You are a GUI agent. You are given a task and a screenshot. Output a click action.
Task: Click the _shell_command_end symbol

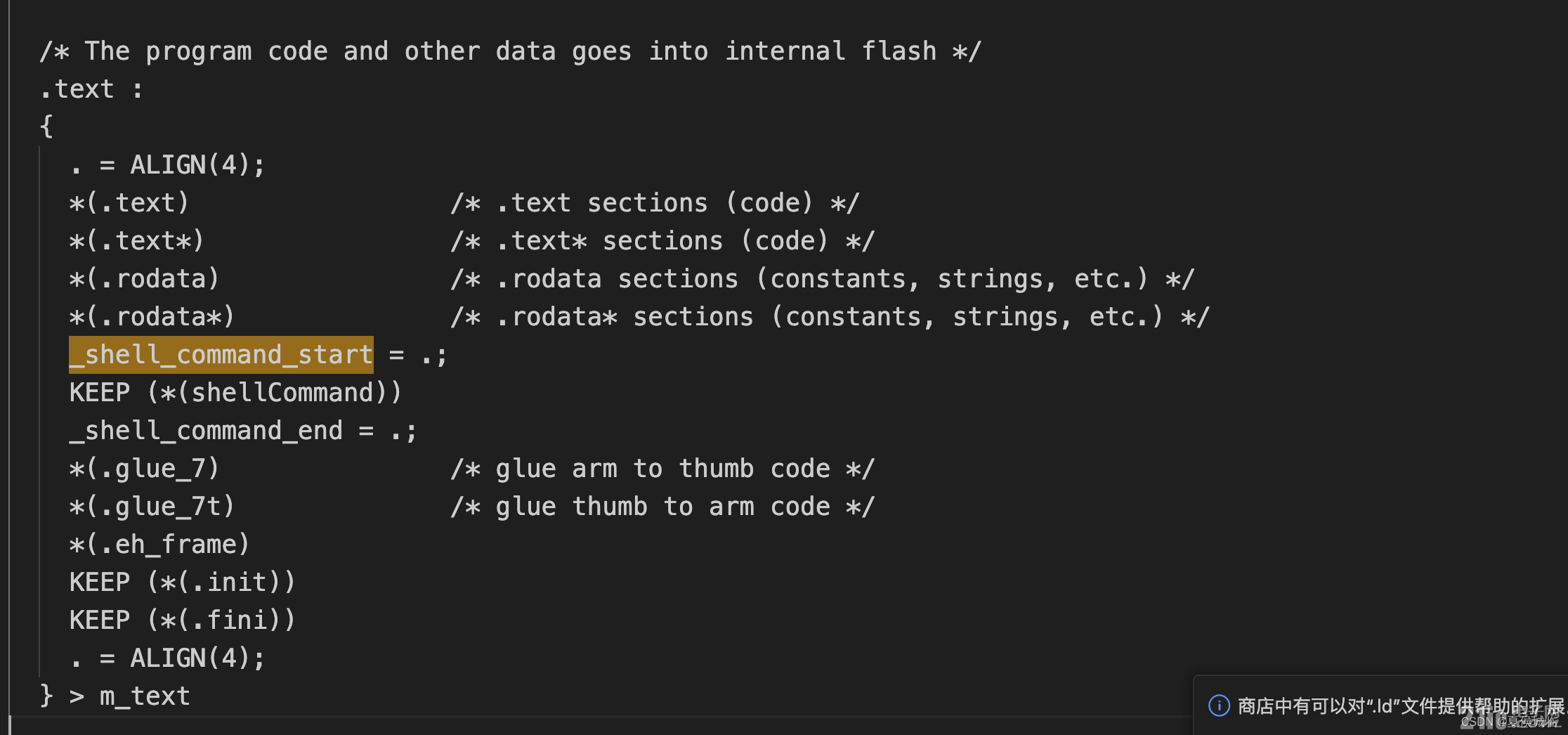(206, 431)
